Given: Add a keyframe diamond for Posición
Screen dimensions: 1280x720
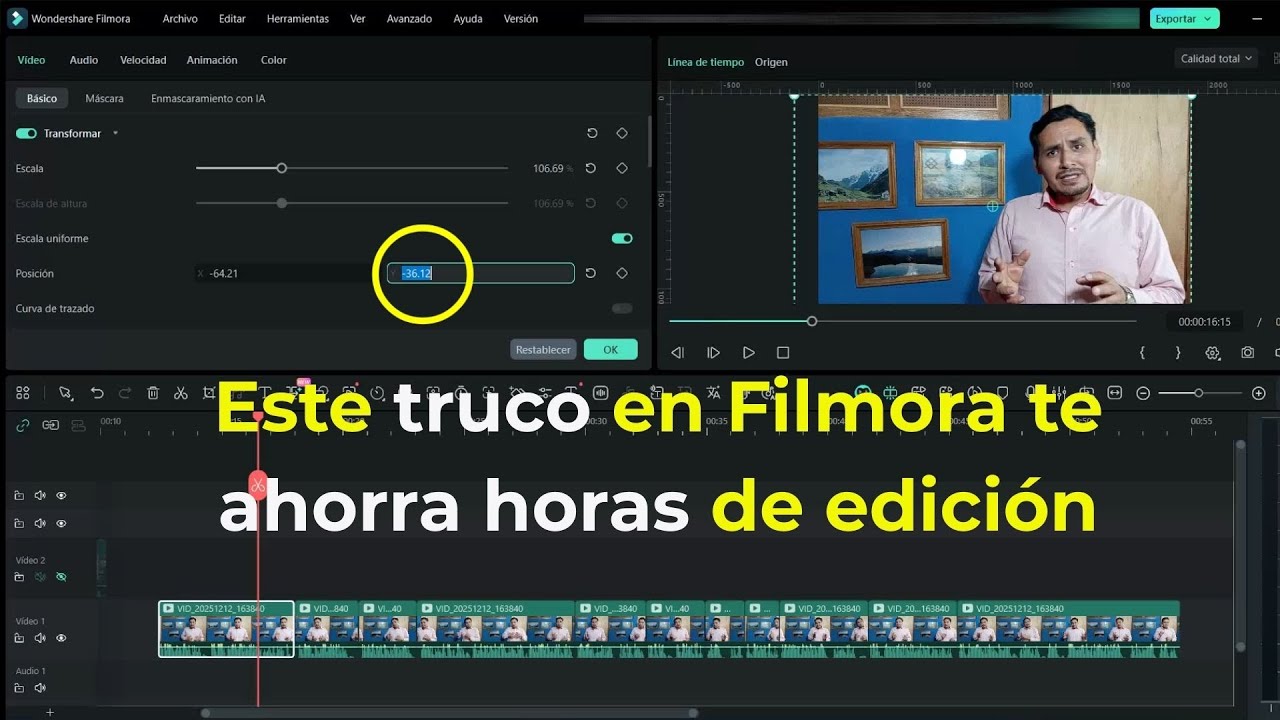Looking at the screenshot, I should coord(622,273).
